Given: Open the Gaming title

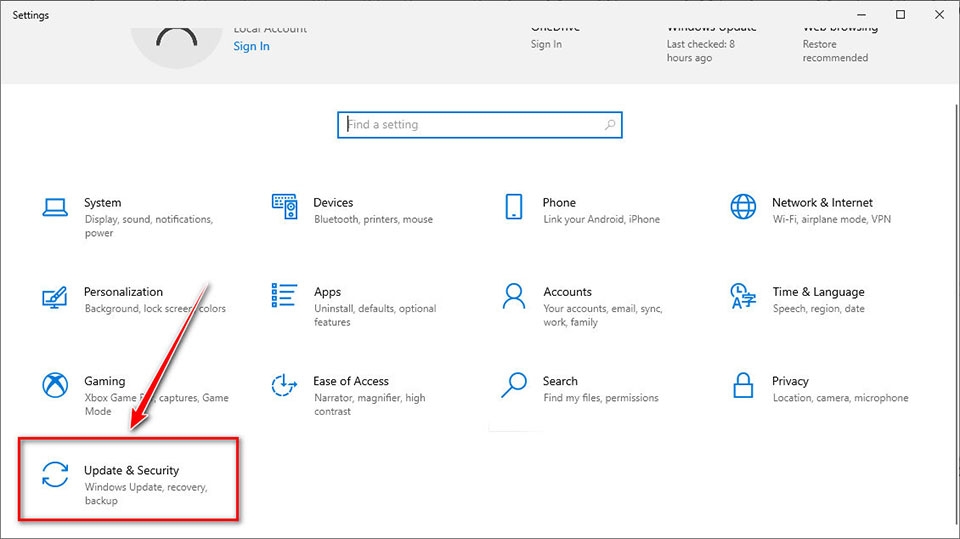Looking at the screenshot, I should (x=105, y=381).
